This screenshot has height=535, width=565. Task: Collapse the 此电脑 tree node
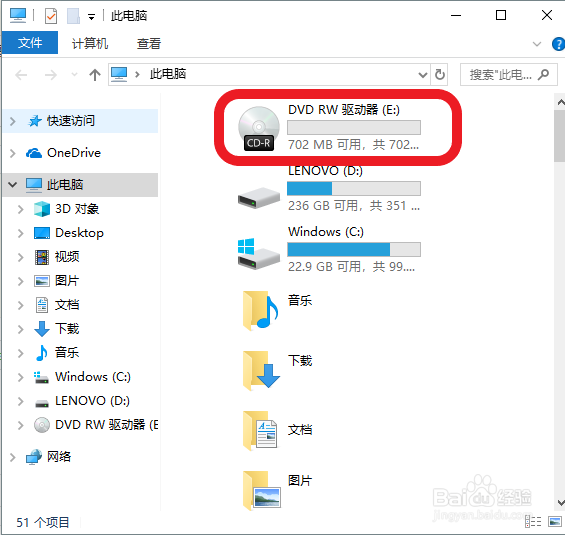[13, 185]
